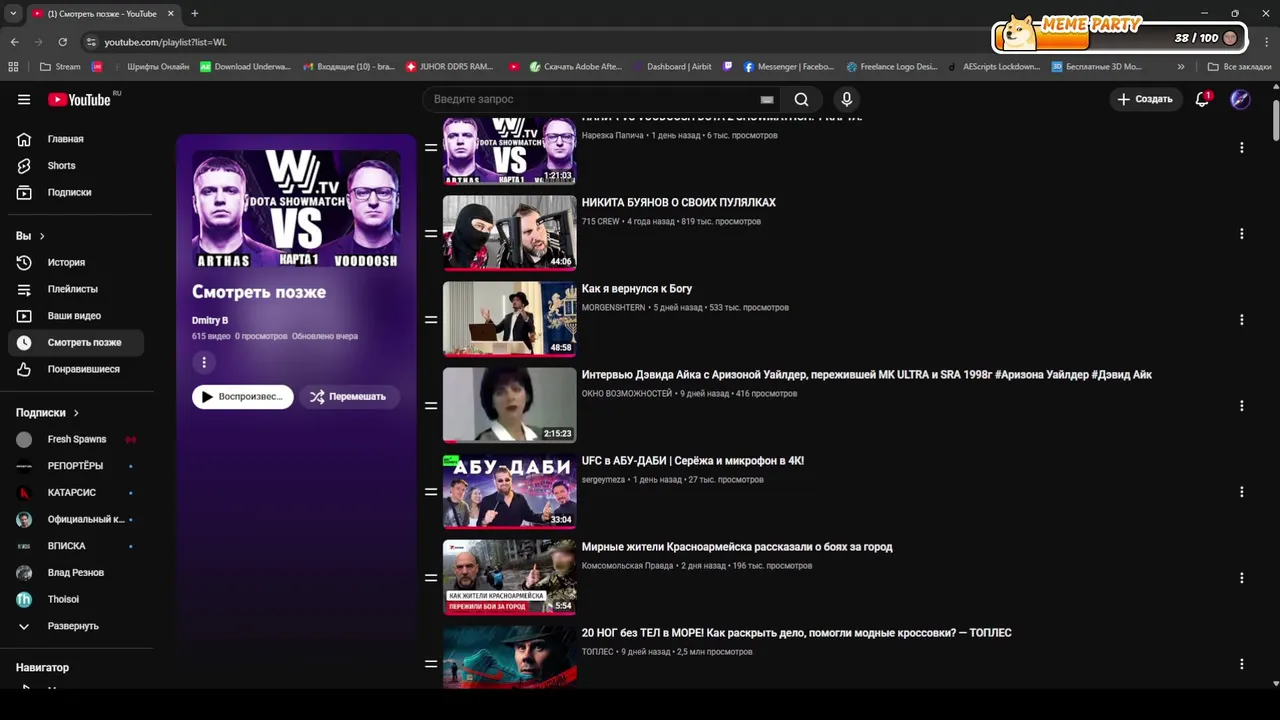This screenshot has height=720, width=1280.
Task: Open options for Красноармейск video
Action: (1241, 578)
